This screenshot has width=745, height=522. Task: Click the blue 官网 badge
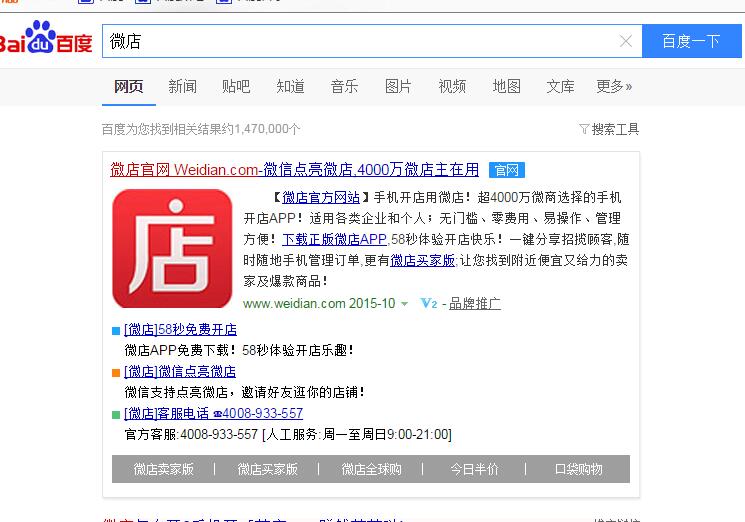click(x=507, y=170)
